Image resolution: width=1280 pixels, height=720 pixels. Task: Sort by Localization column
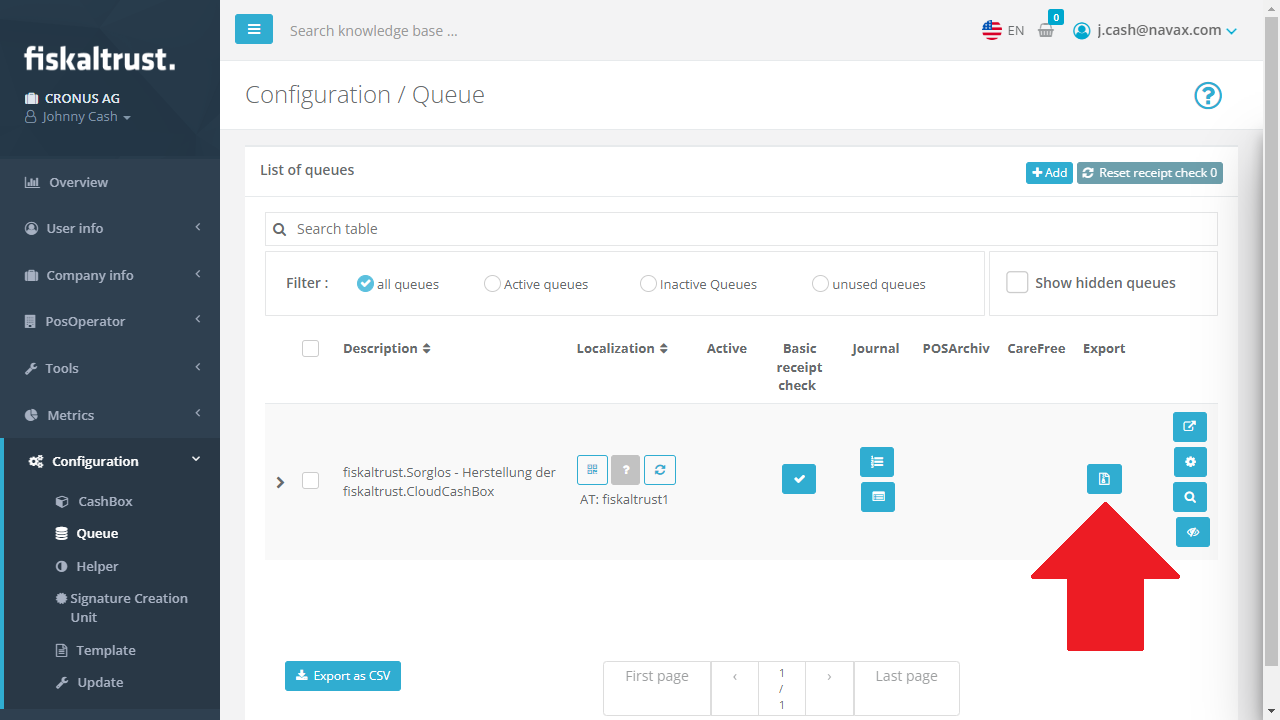[x=622, y=348]
